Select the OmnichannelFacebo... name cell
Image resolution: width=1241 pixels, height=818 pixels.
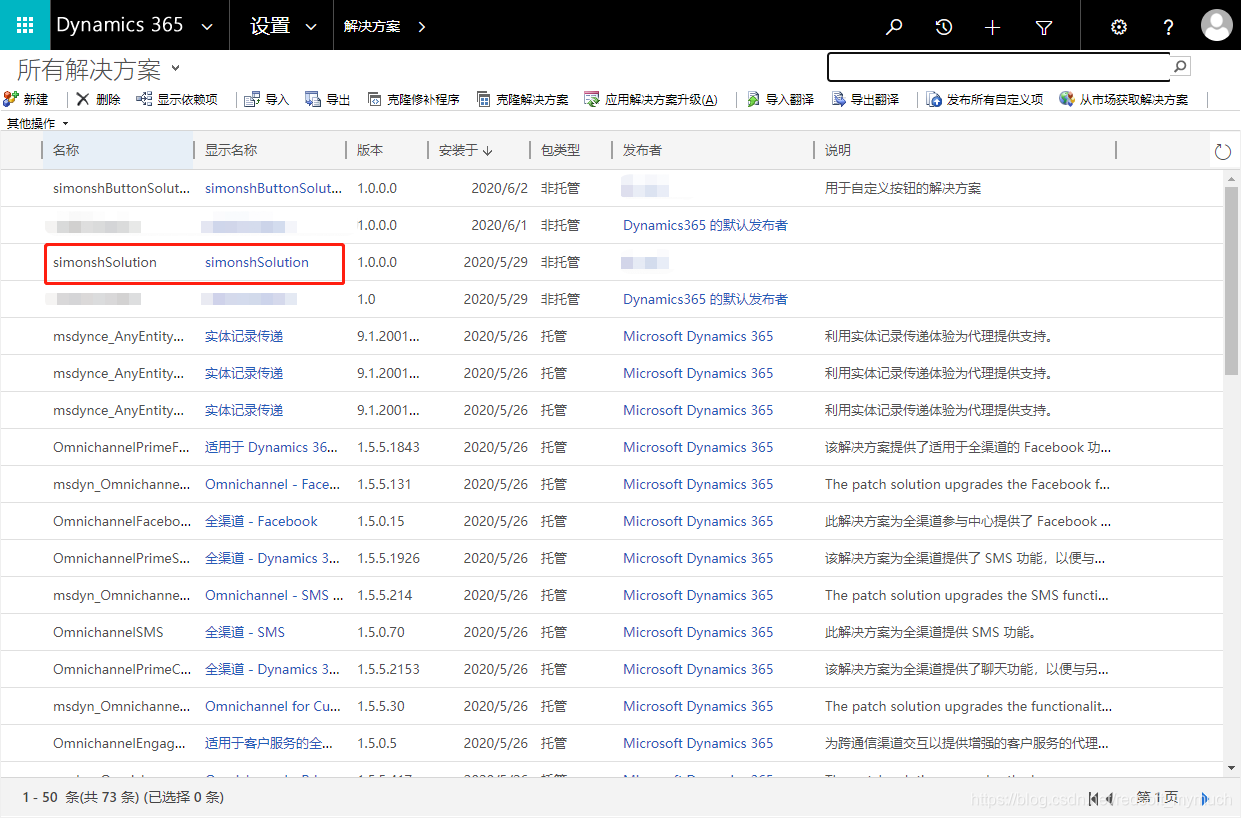(121, 521)
